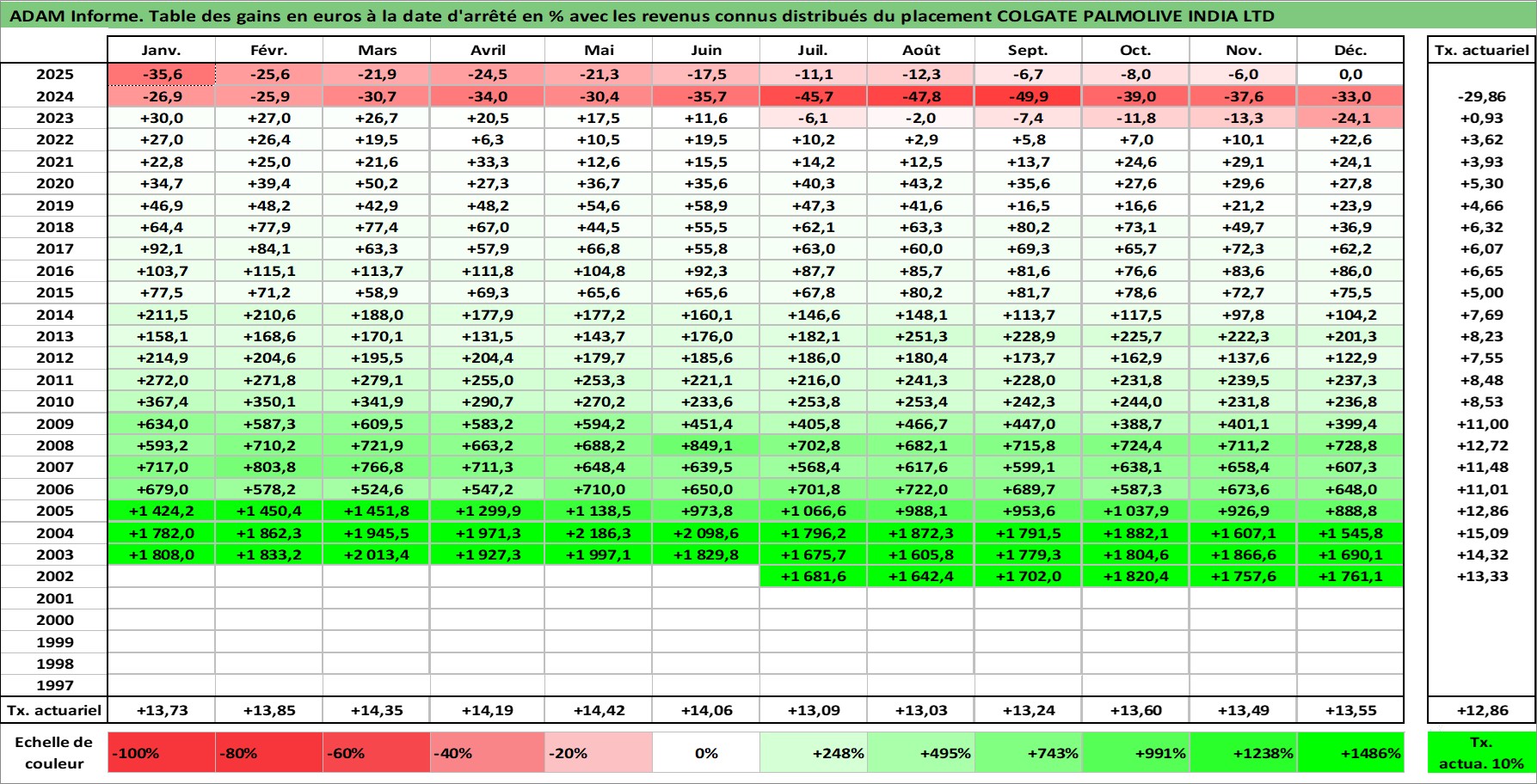Screen dimensions: 1537x784
Task: Click the 1997 row label
Action: pos(54,685)
